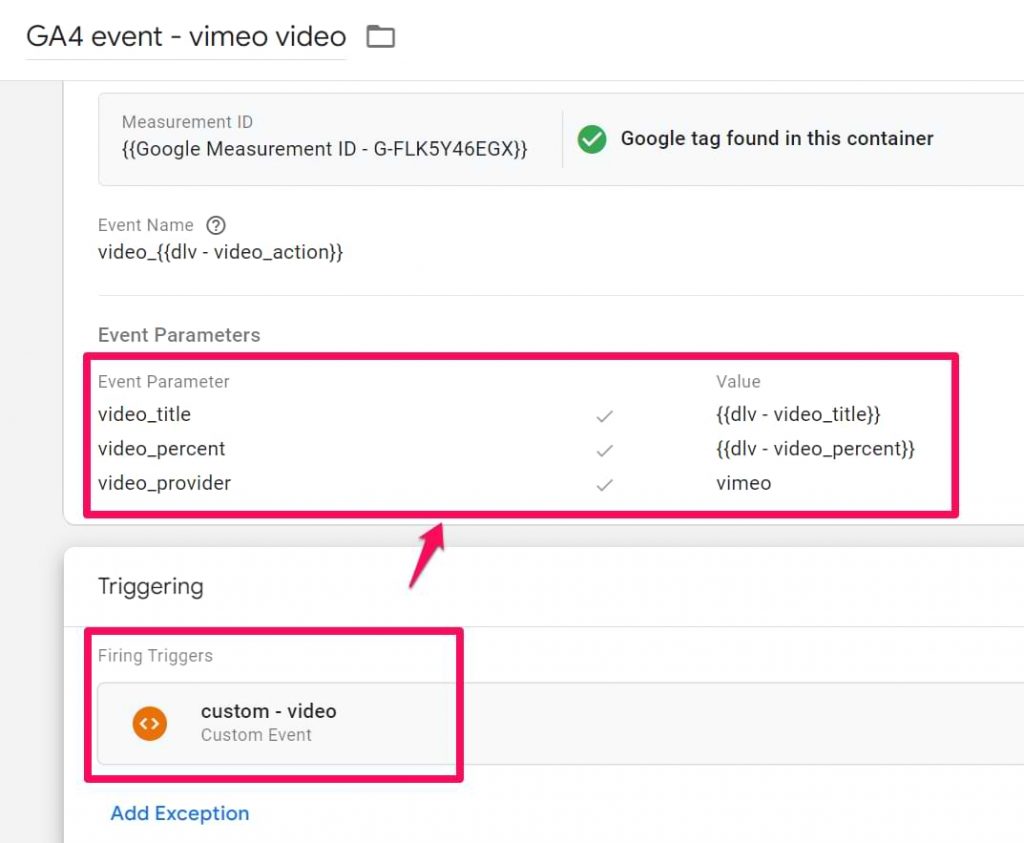1024x843 pixels.
Task: Click the folder icon beside the tag name
Action: click(x=381, y=35)
